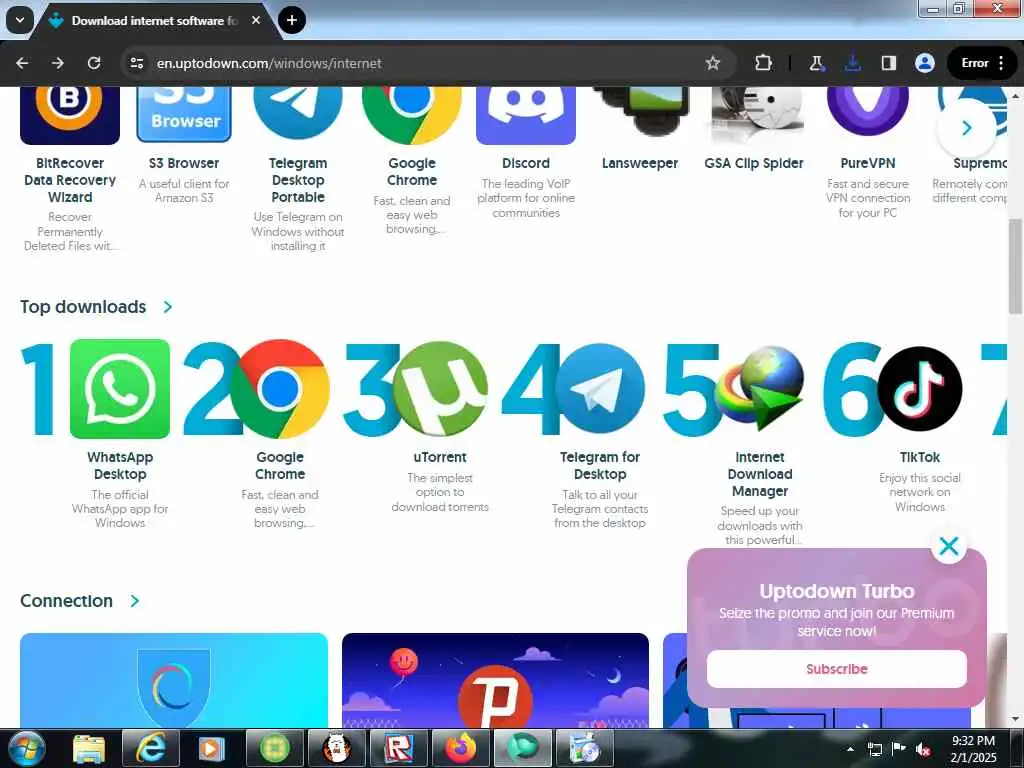
Task: Open Internet Explorer from the taskbar
Action: point(151,748)
